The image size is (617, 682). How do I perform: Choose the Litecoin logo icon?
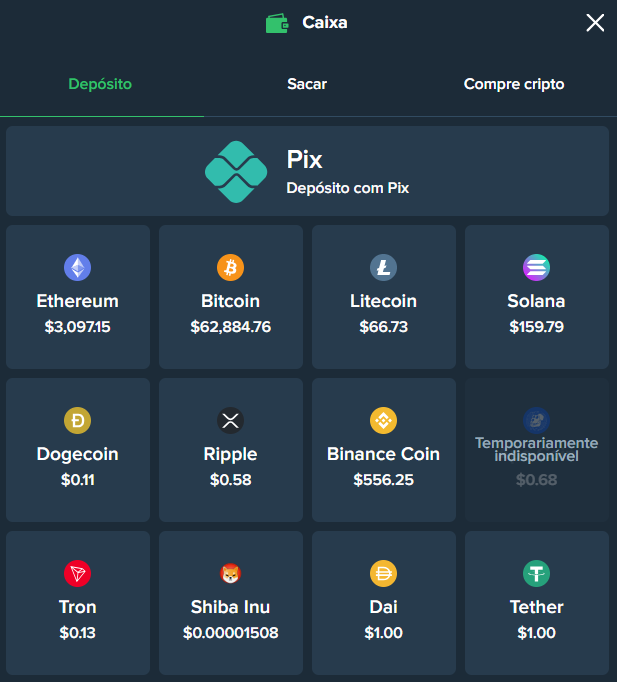click(384, 267)
